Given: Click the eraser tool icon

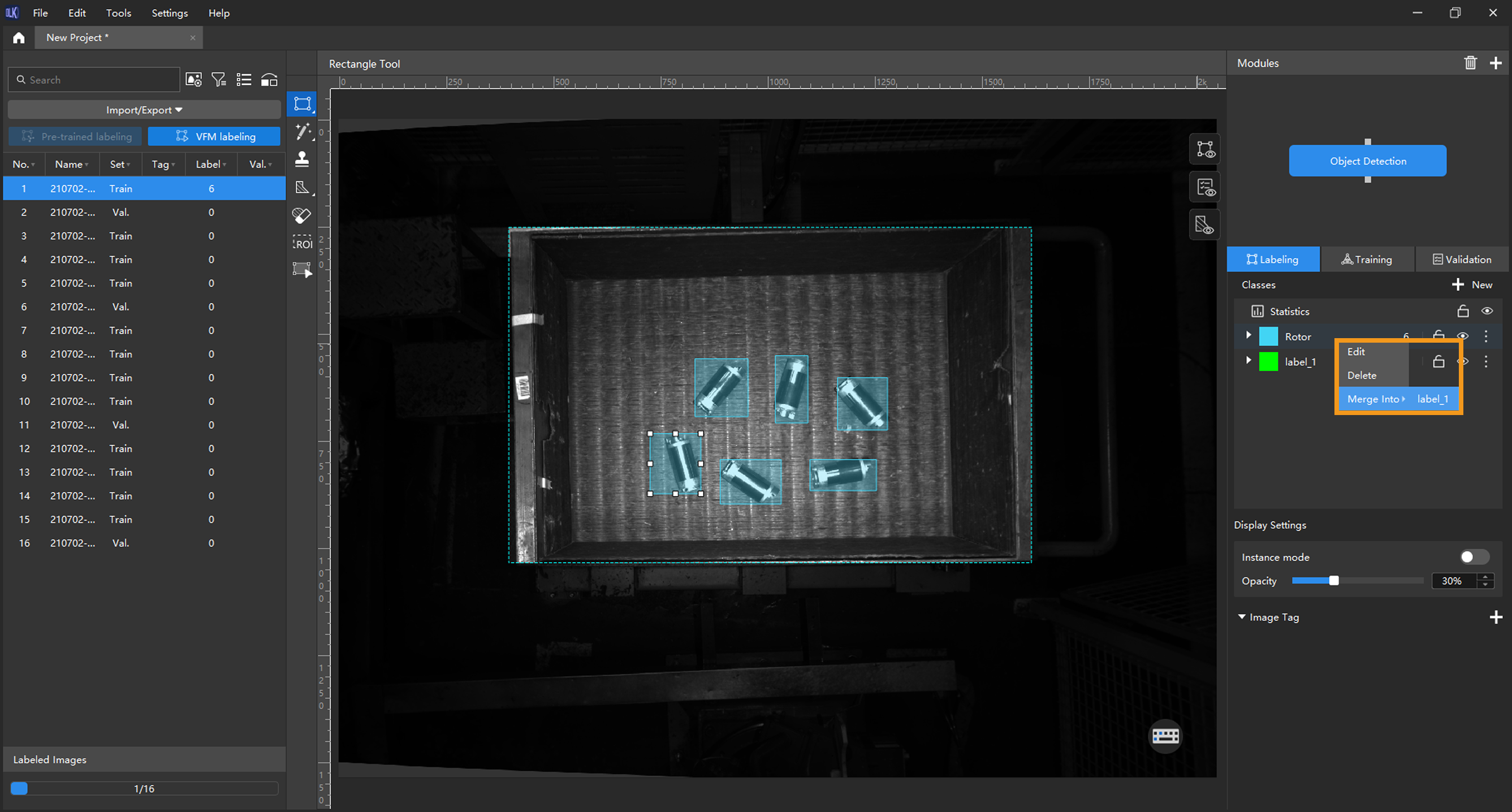Looking at the screenshot, I should coord(302,215).
